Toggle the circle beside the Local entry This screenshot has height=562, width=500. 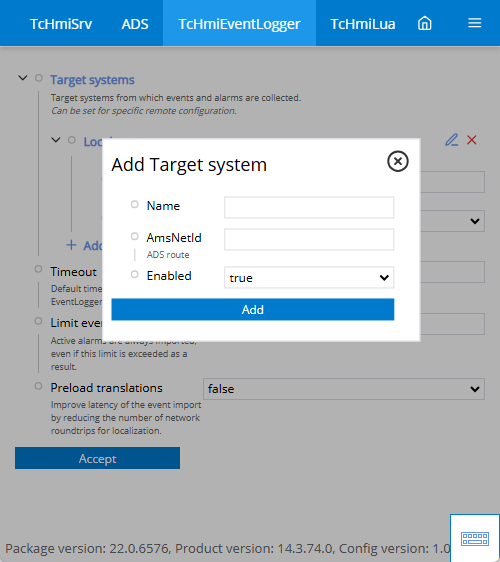pos(72,140)
